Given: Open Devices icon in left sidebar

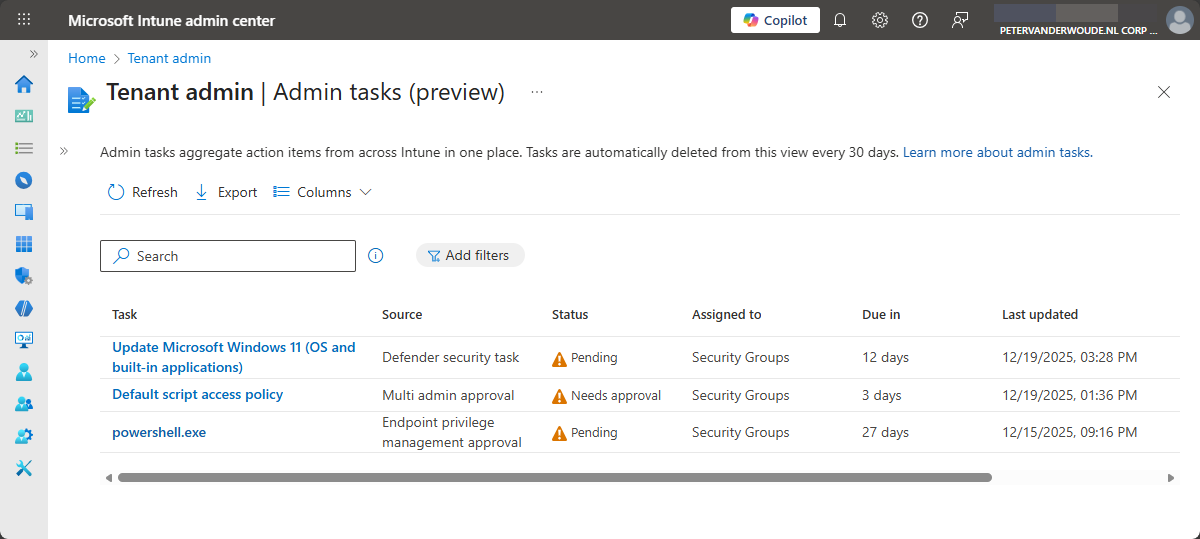Looking at the screenshot, I should click(x=24, y=212).
